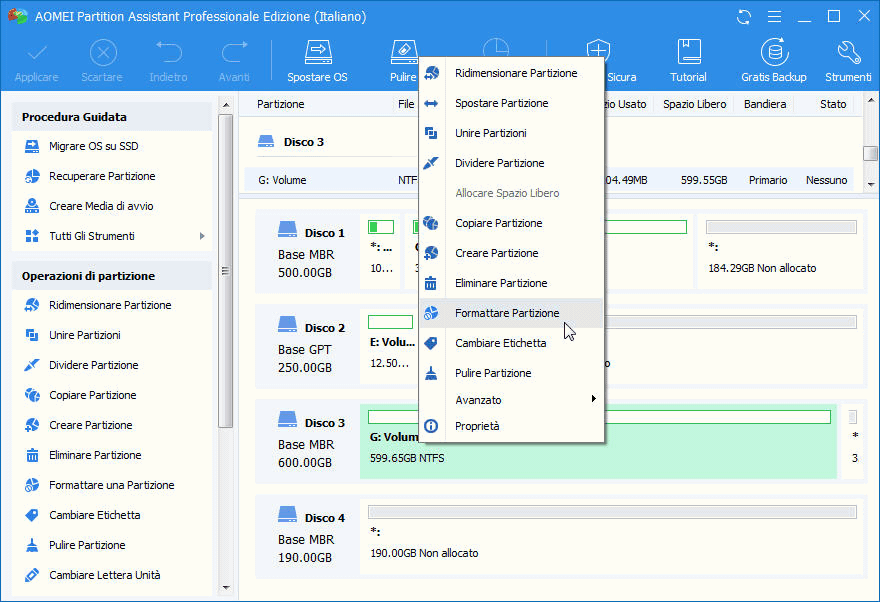Click the Procedura Guidata header
The width and height of the screenshot is (880, 602).
coord(112,117)
